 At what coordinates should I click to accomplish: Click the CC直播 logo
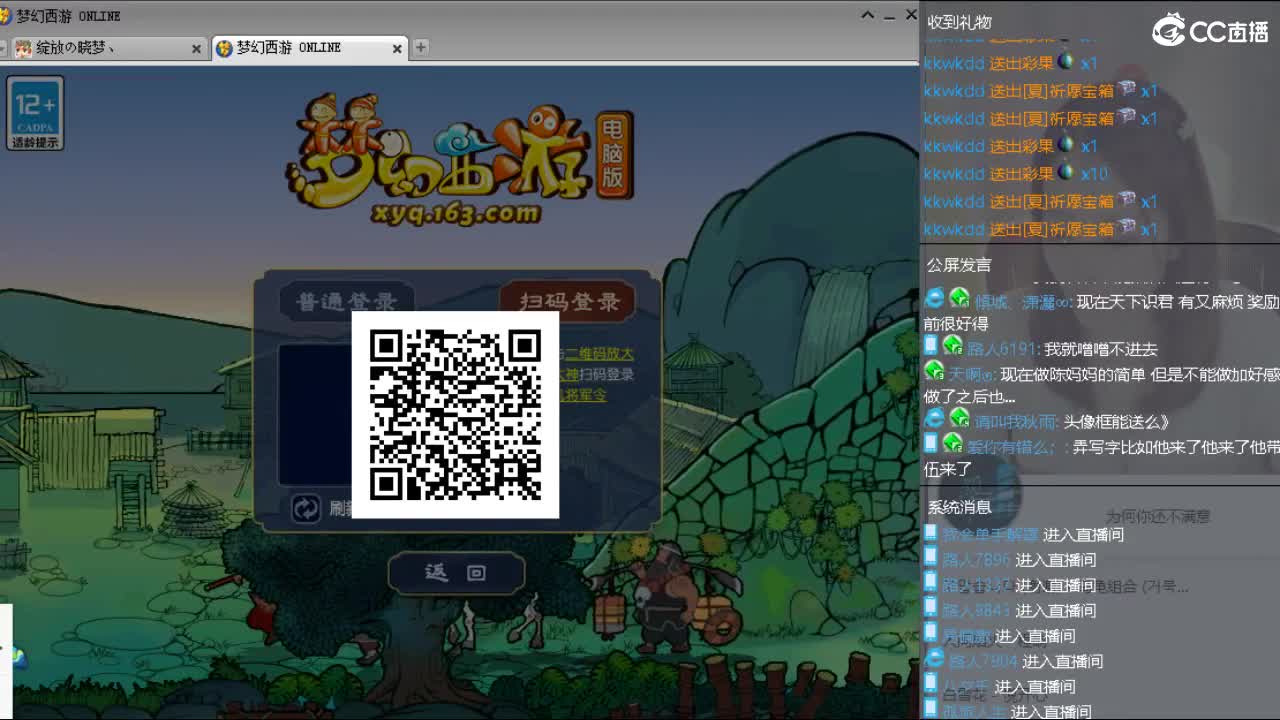1210,31
